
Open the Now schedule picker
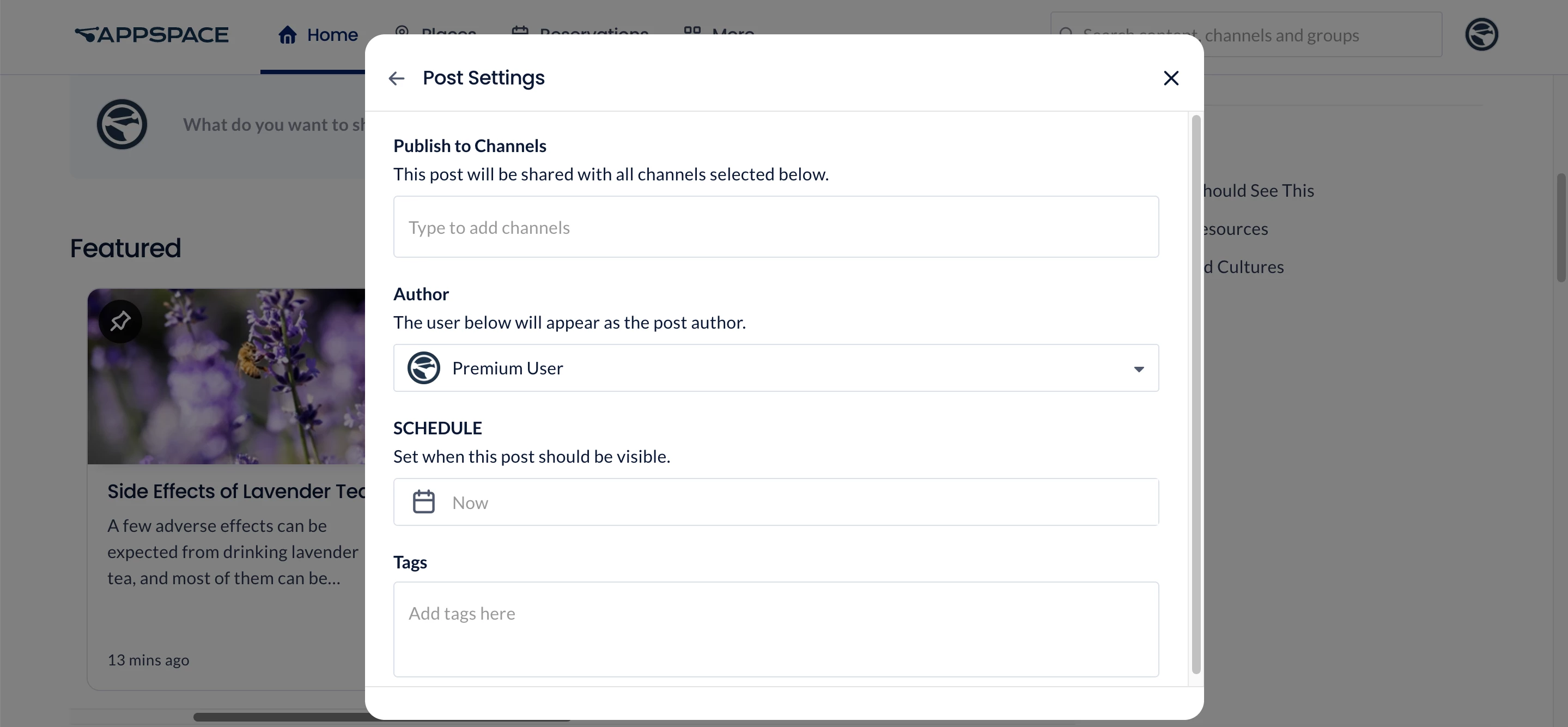point(775,502)
